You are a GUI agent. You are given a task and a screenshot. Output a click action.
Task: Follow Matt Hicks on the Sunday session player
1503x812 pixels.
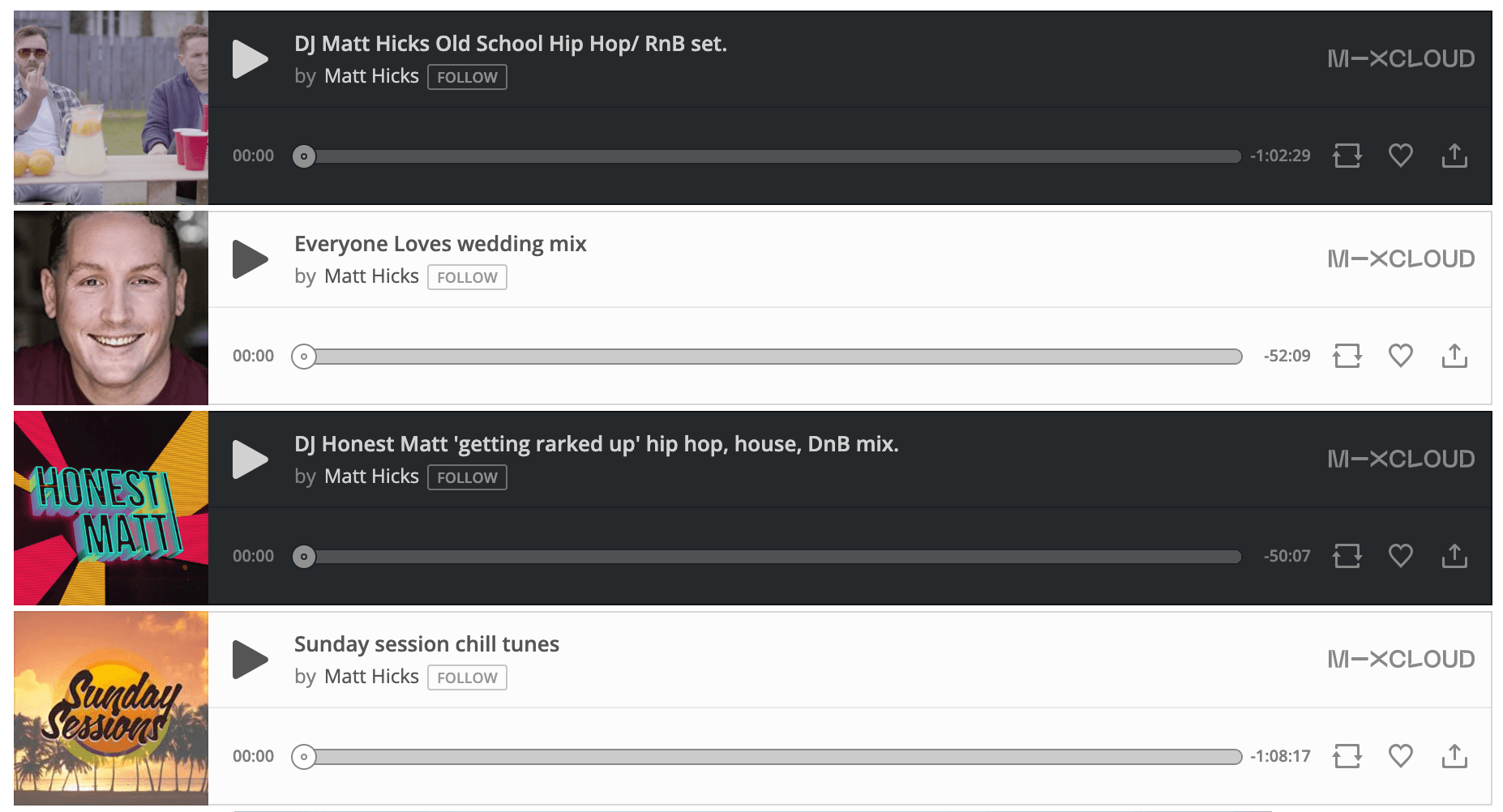(467, 677)
